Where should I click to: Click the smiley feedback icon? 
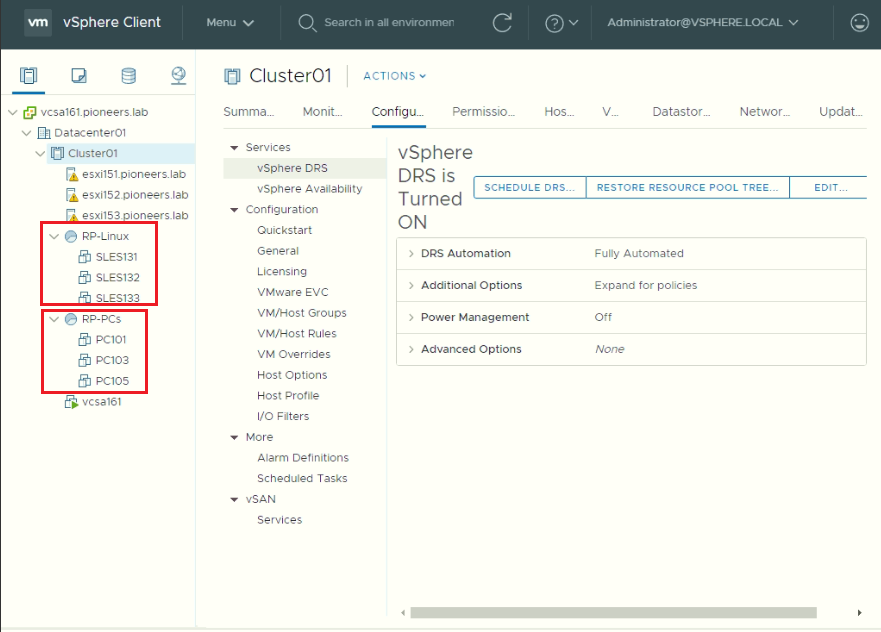pyautogui.click(x=859, y=22)
